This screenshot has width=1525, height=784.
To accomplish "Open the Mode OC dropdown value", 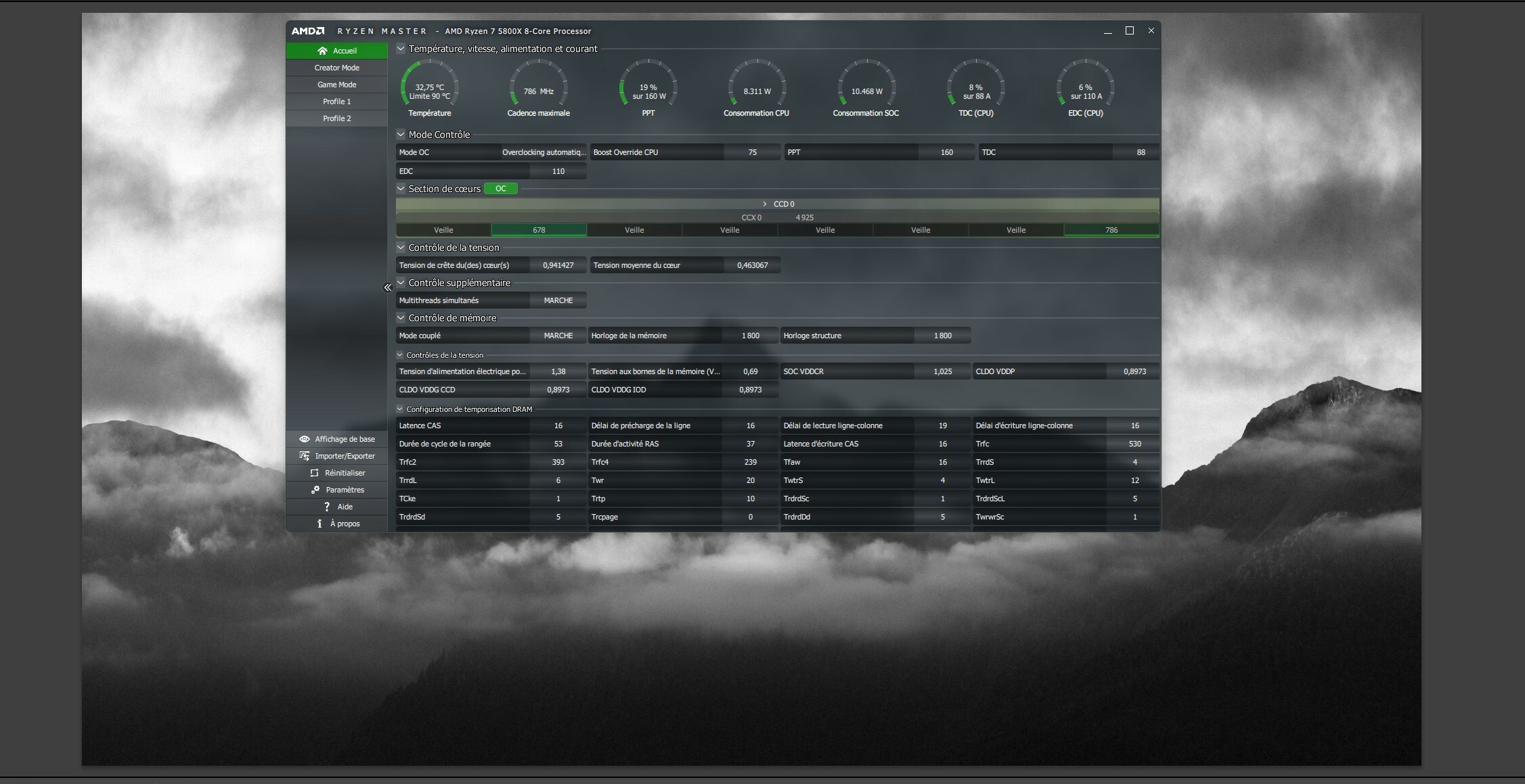I will [544, 152].
